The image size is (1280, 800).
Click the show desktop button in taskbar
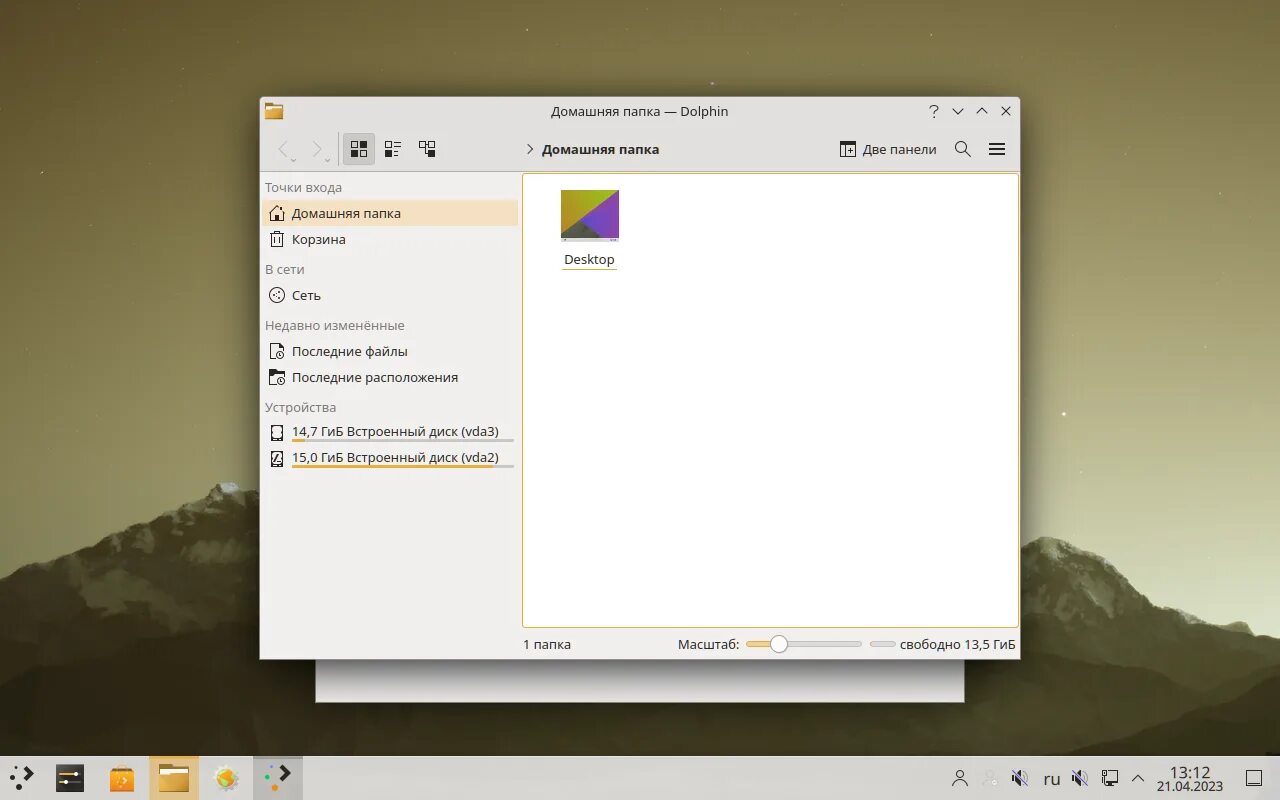tap(1254, 778)
